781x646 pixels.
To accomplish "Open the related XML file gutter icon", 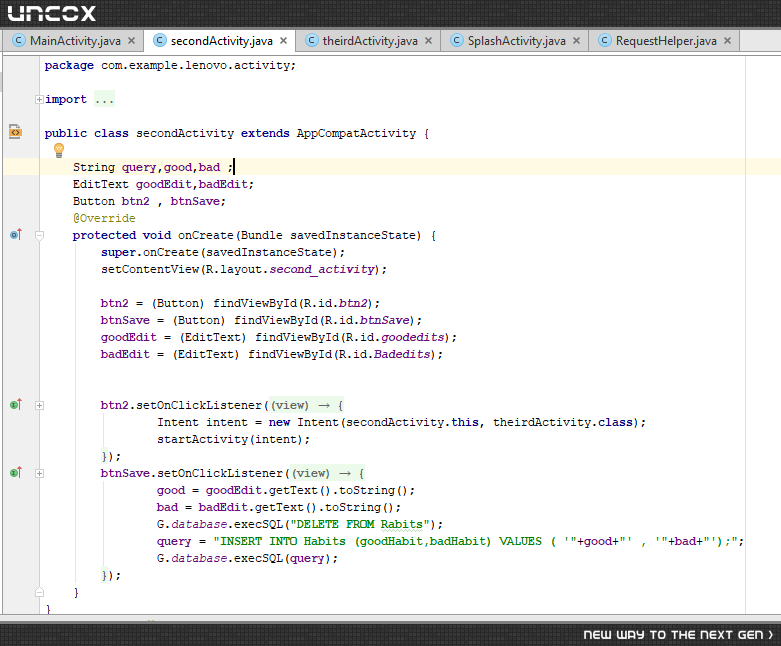I will click(15, 131).
